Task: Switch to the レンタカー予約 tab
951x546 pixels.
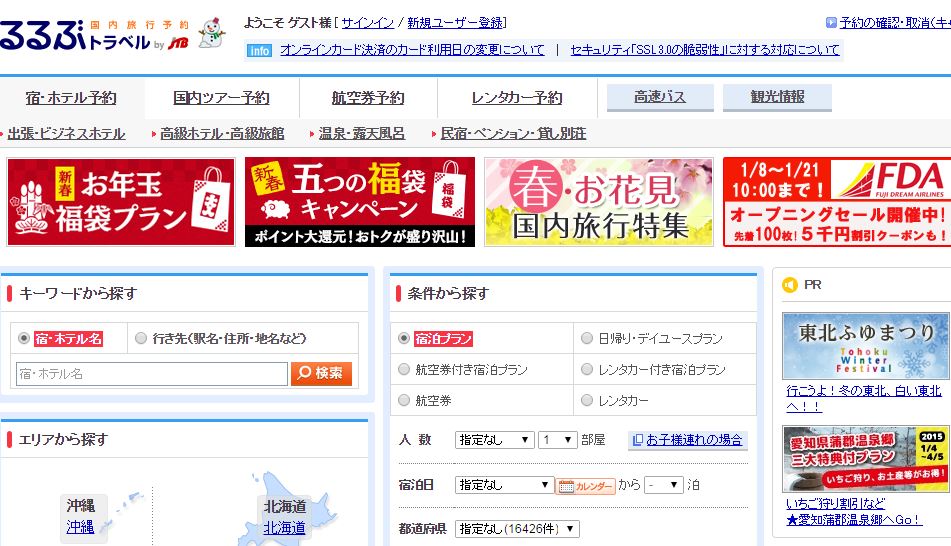Action: click(x=517, y=98)
